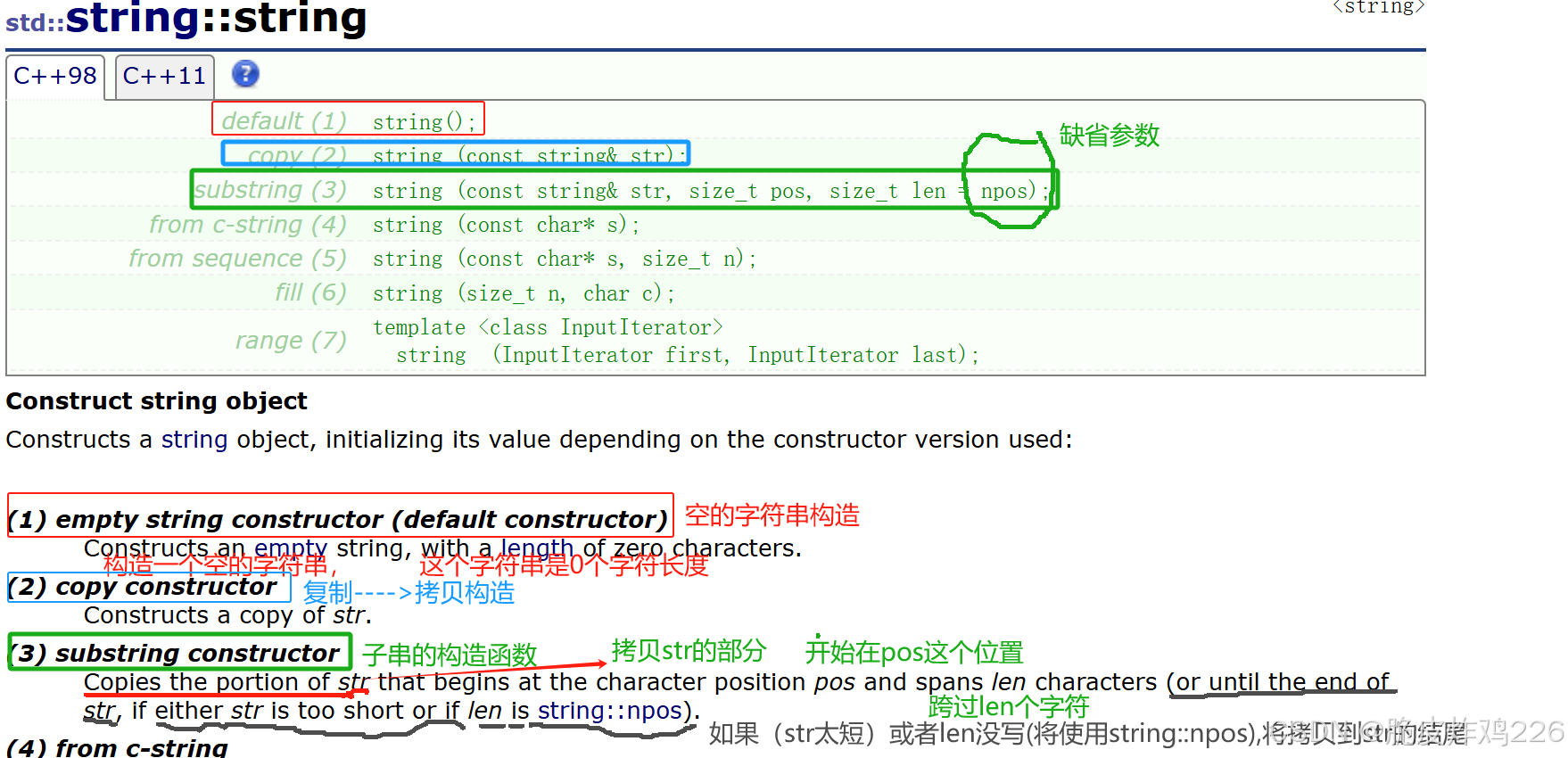This screenshot has height=758, width=1568.
Task: Click the 'string();' prototype text
Action: [x=425, y=121]
